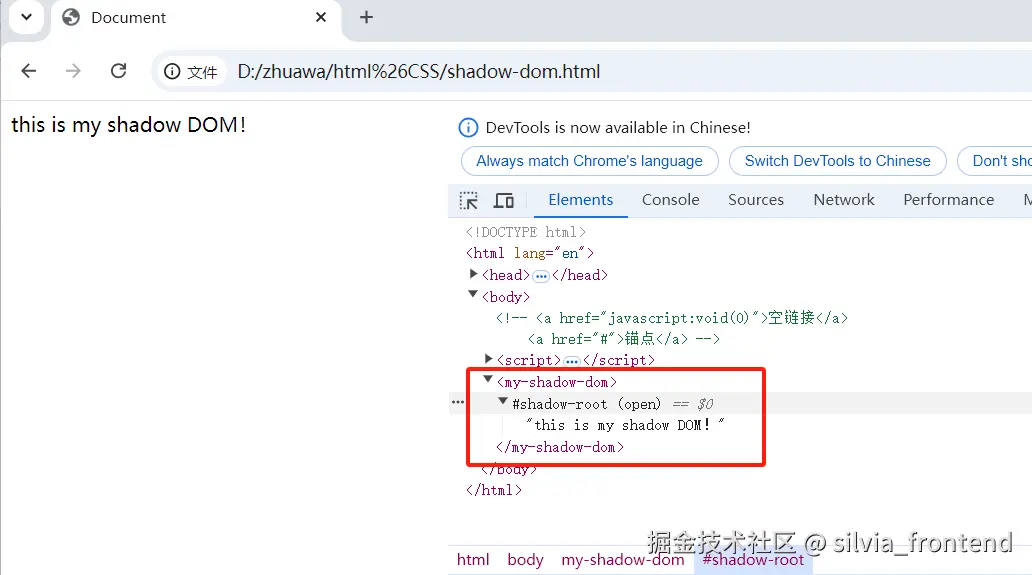
Task: Open a new browser tab
Action: 367,17
